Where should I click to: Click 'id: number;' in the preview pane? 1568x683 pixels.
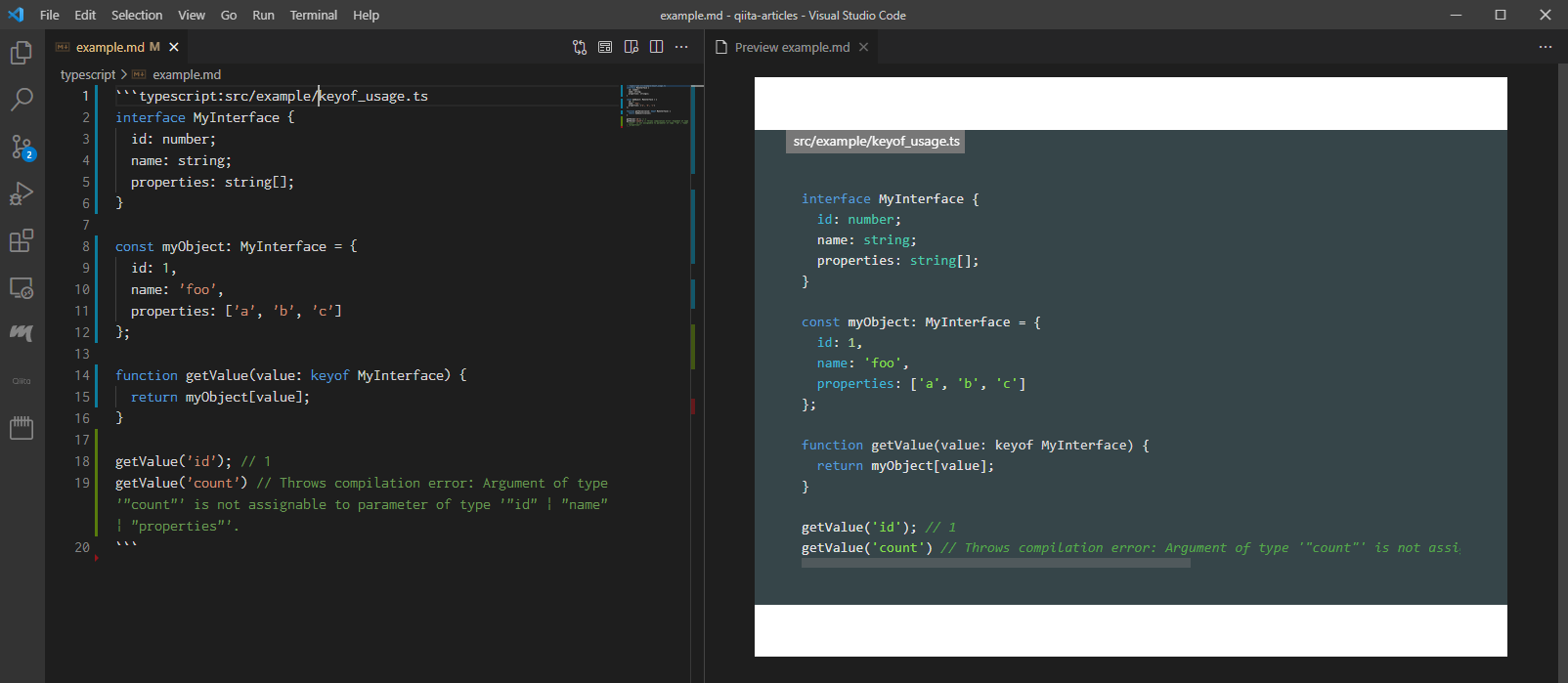(859, 219)
